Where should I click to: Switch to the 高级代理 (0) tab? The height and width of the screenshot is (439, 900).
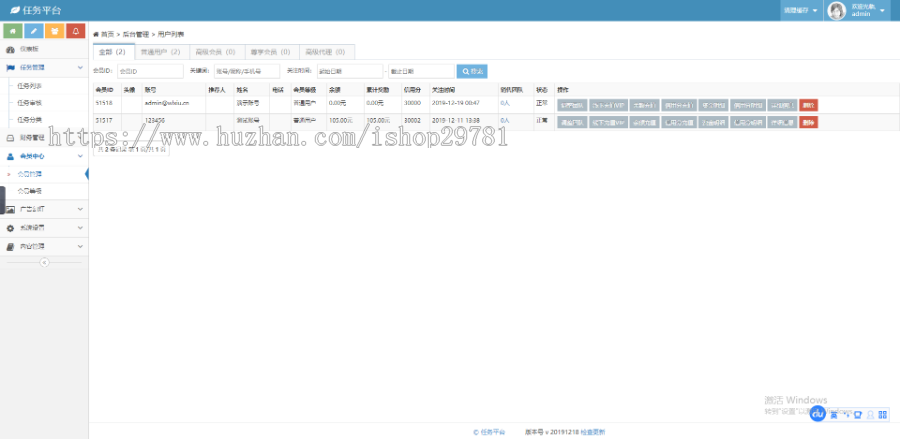[326, 52]
